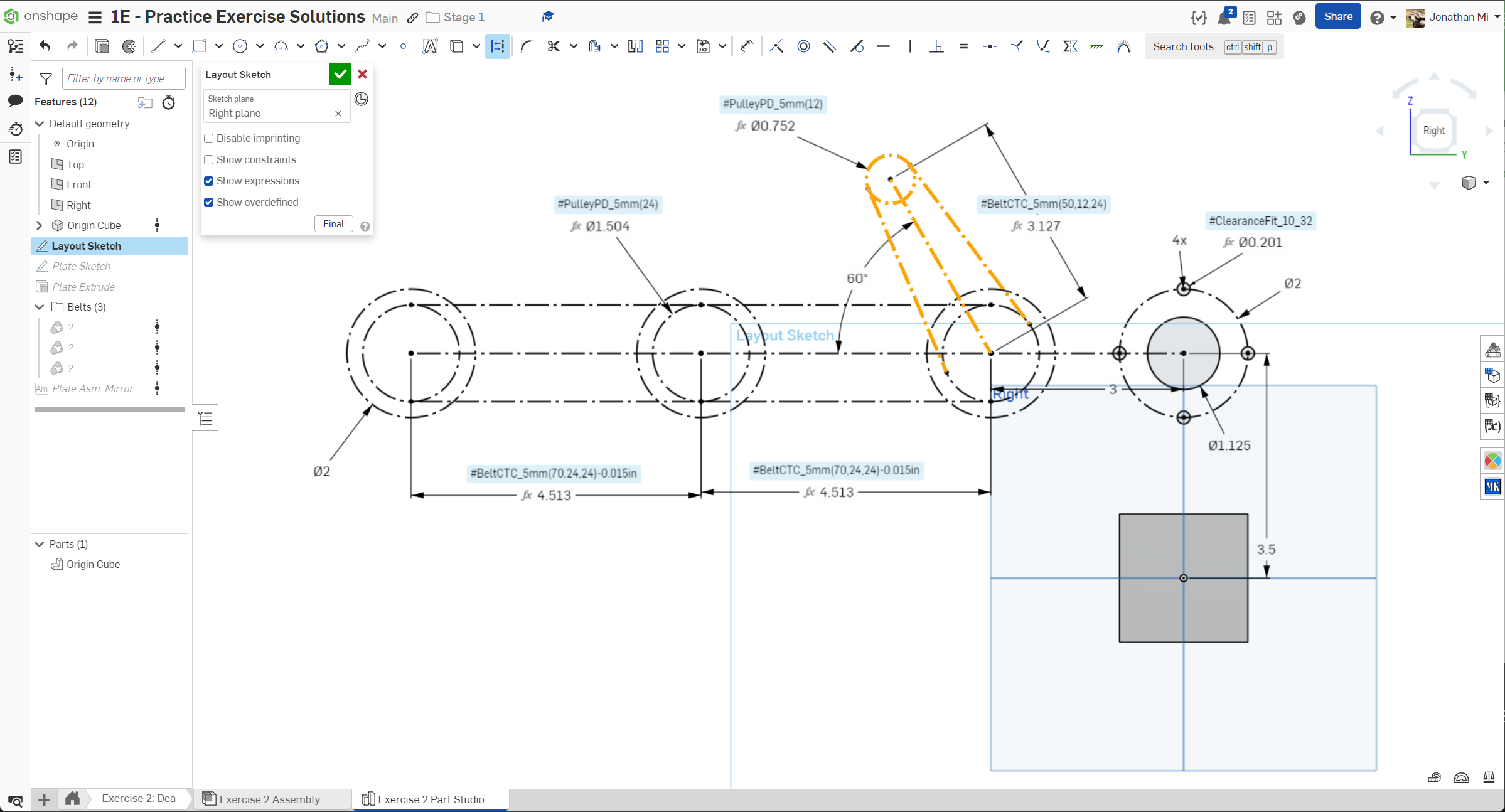Select the Trim (scissors) tool
This screenshot has height=812, width=1505.
(x=553, y=46)
